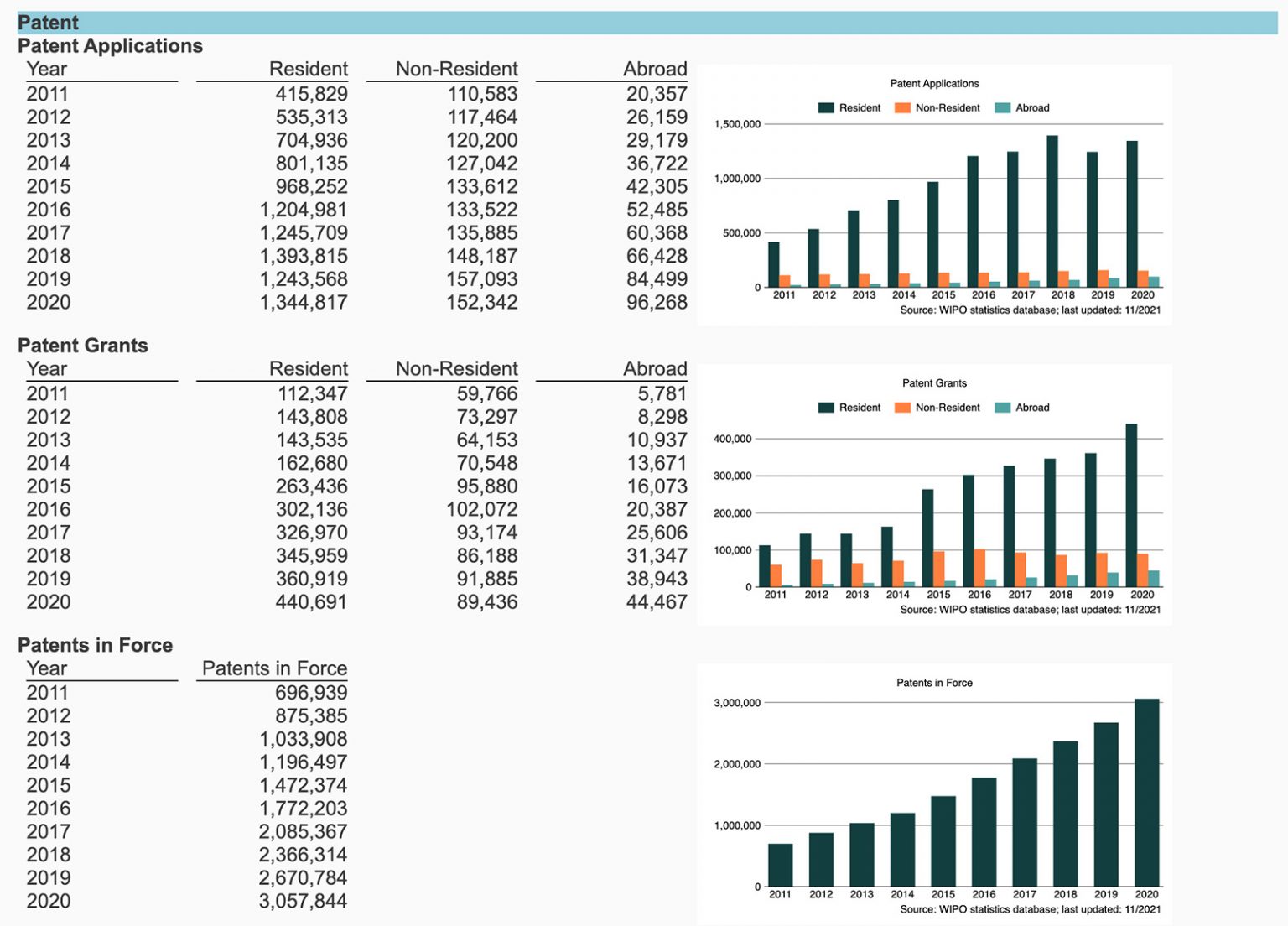Click the 400,000 axis label in Grants chart
Viewport: 1288px width, 926px height.
(x=732, y=439)
